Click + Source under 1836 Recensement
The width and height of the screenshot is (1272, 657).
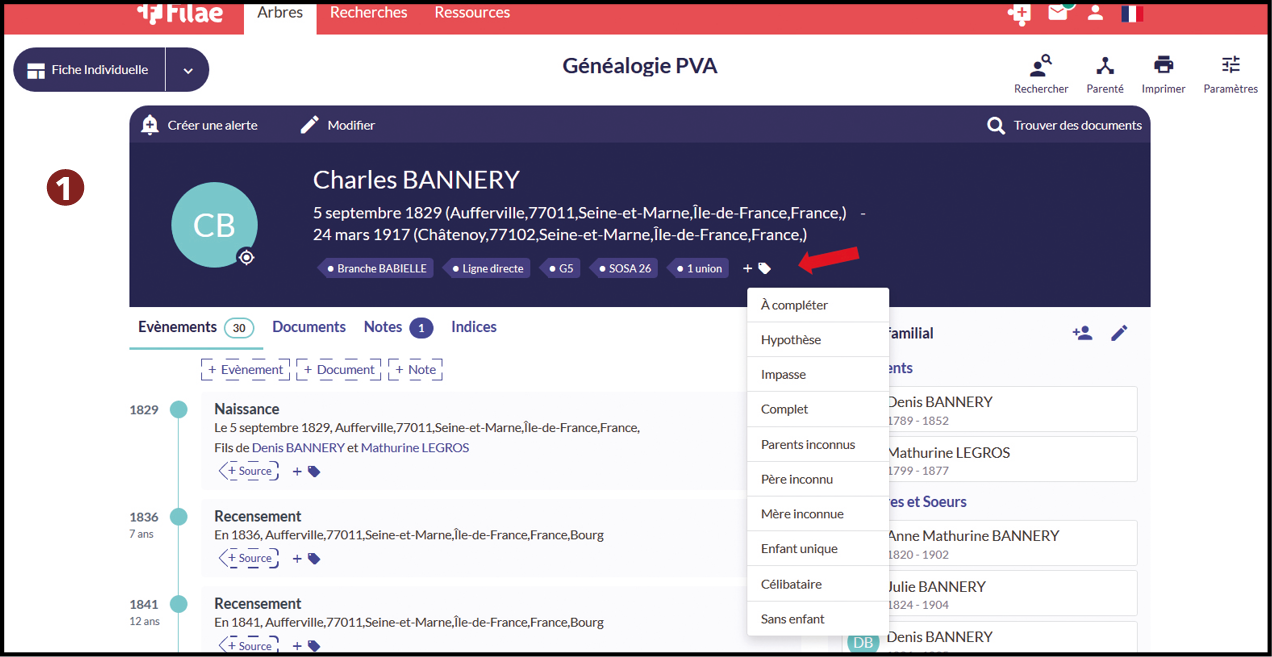tap(249, 558)
